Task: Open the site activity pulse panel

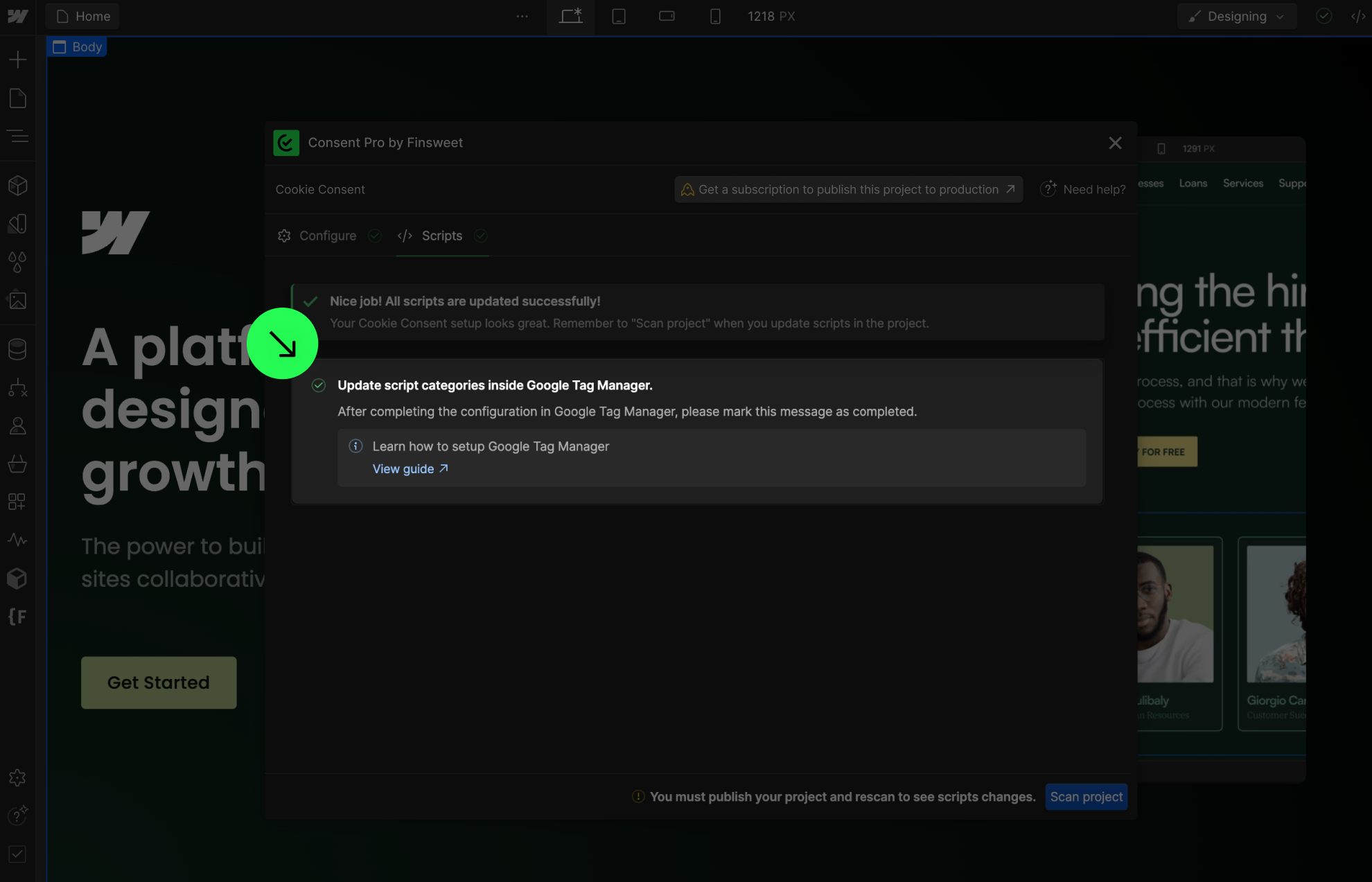Action: [18, 540]
